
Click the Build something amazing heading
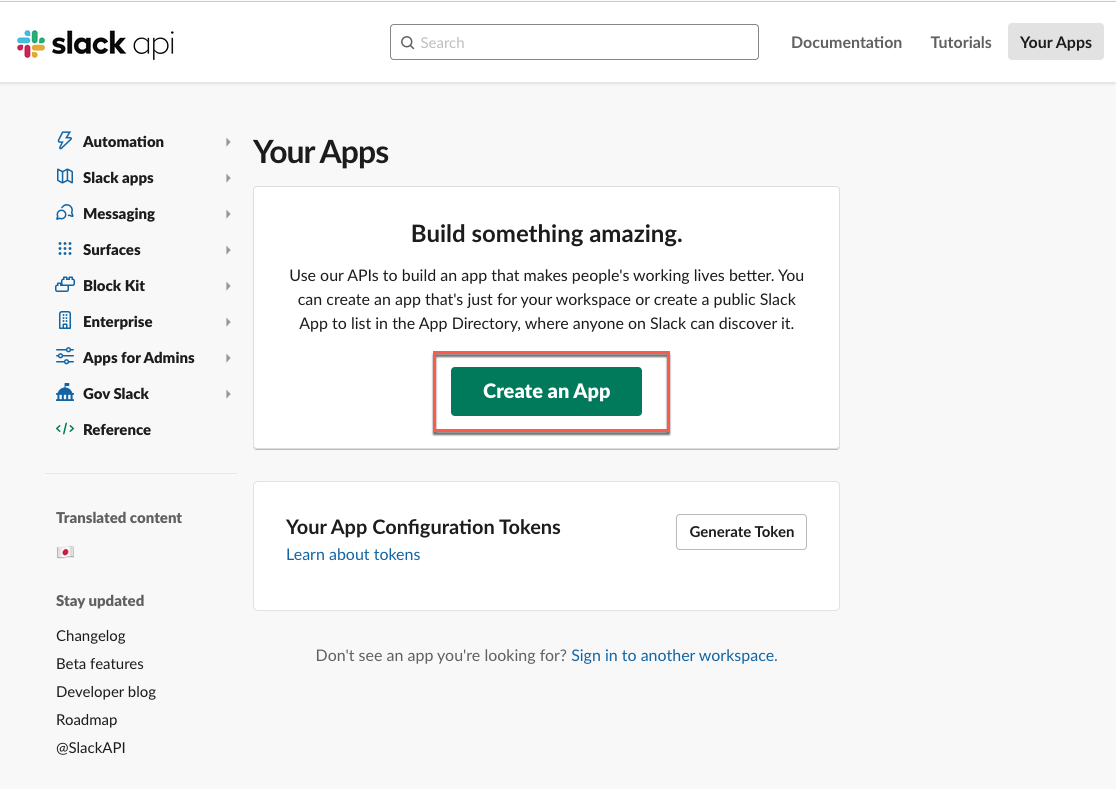tap(547, 234)
